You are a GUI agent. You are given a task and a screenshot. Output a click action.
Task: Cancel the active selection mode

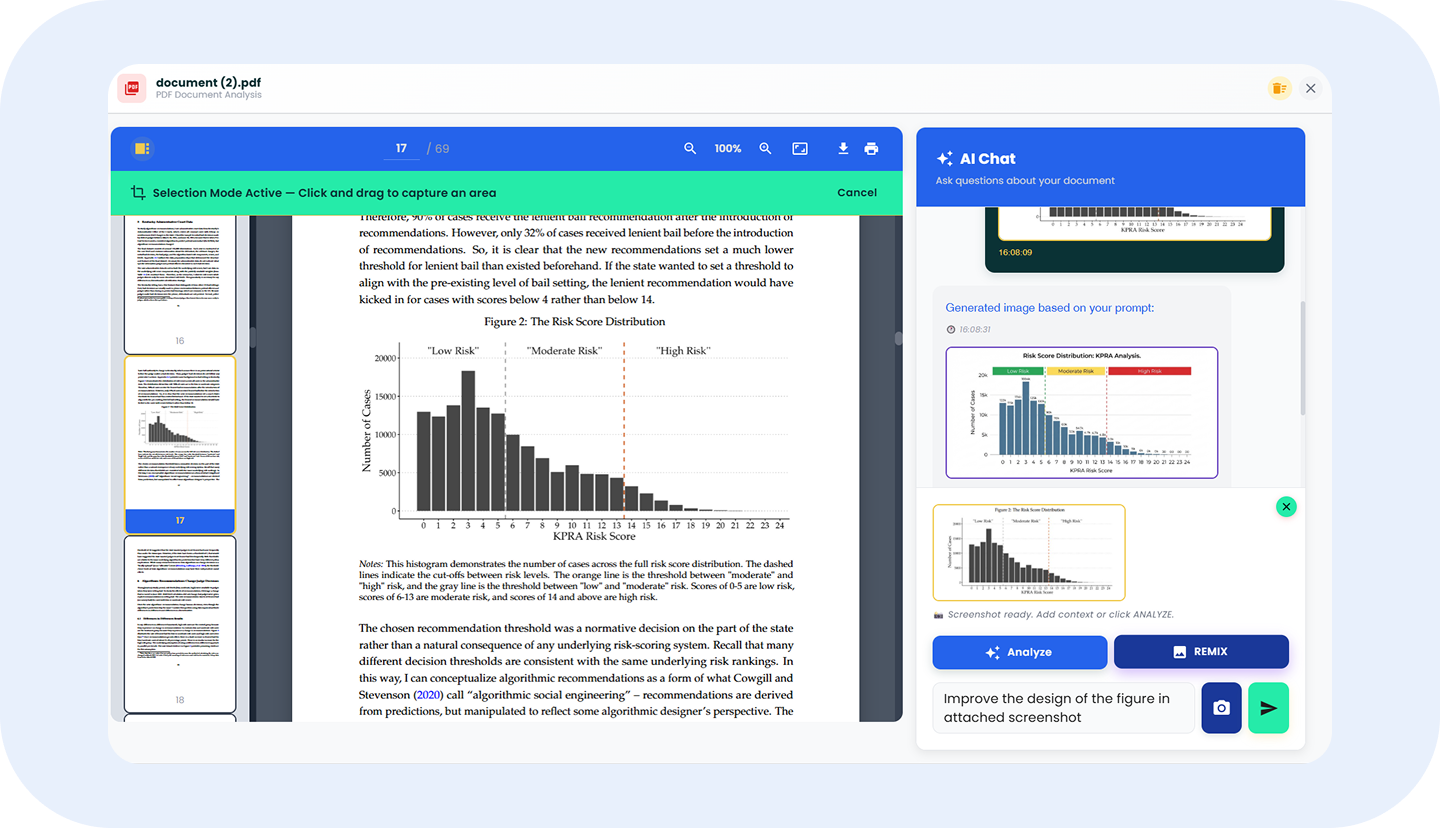point(856,192)
